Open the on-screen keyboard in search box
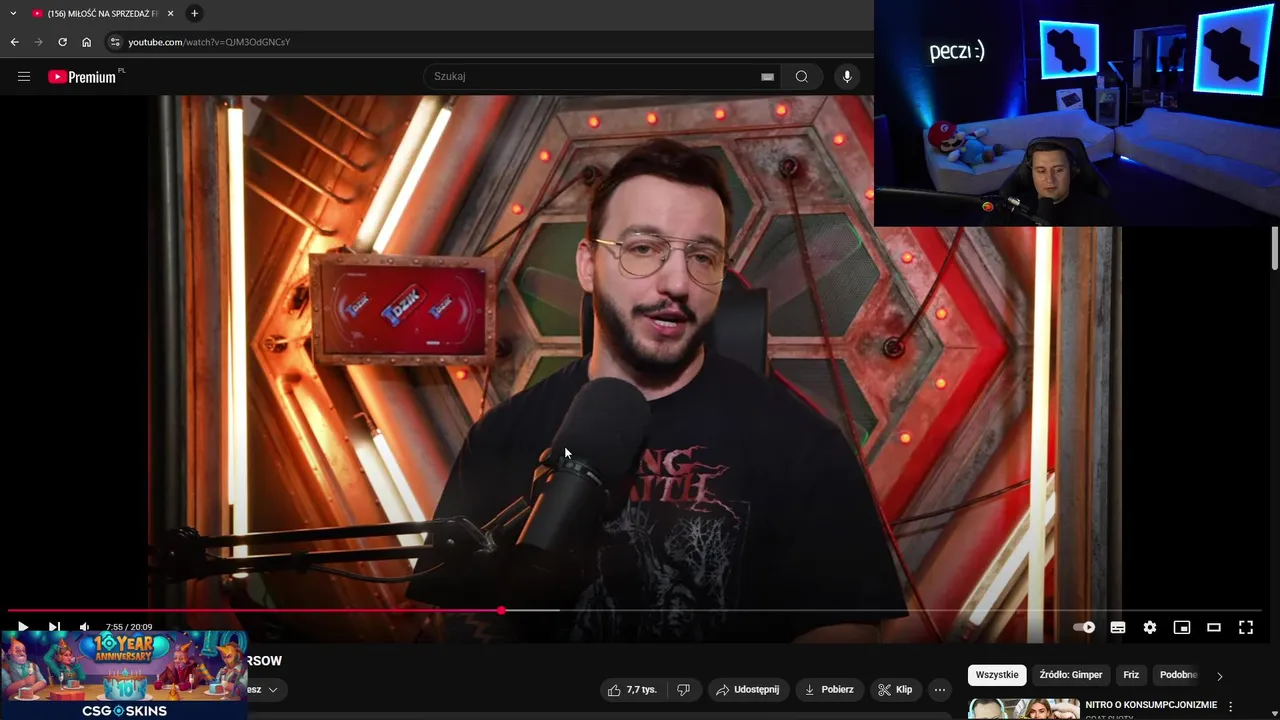 [767, 76]
